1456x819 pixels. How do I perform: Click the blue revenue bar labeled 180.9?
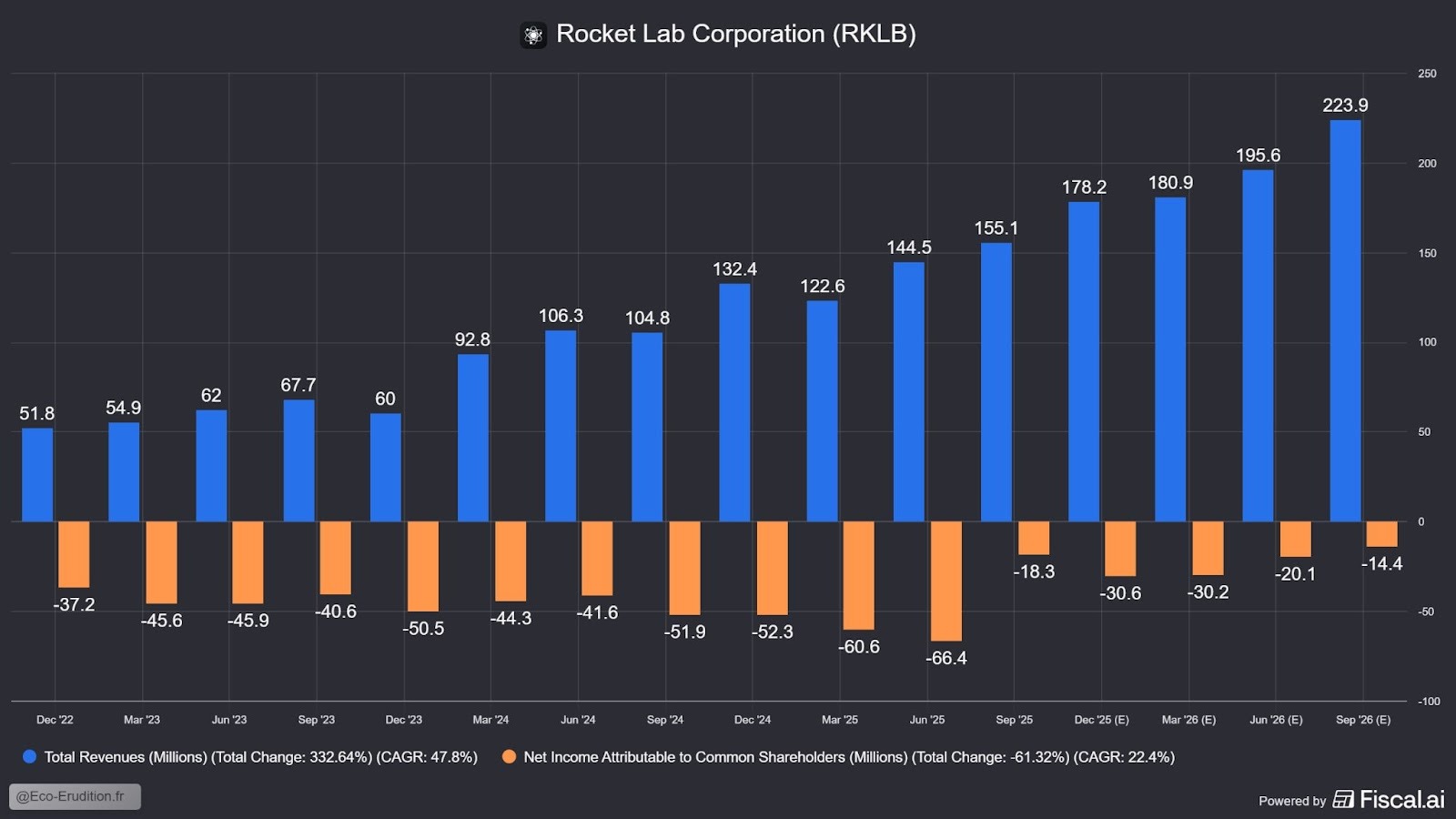(1170, 359)
